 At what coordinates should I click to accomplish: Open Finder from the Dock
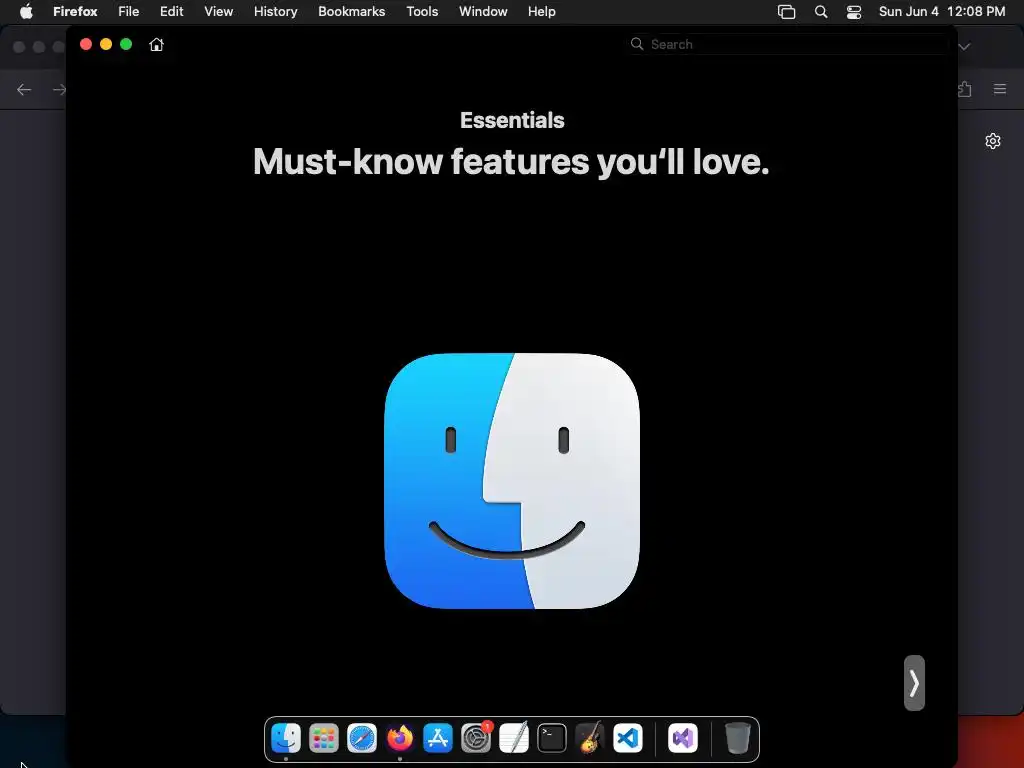pyautogui.click(x=286, y=739)
